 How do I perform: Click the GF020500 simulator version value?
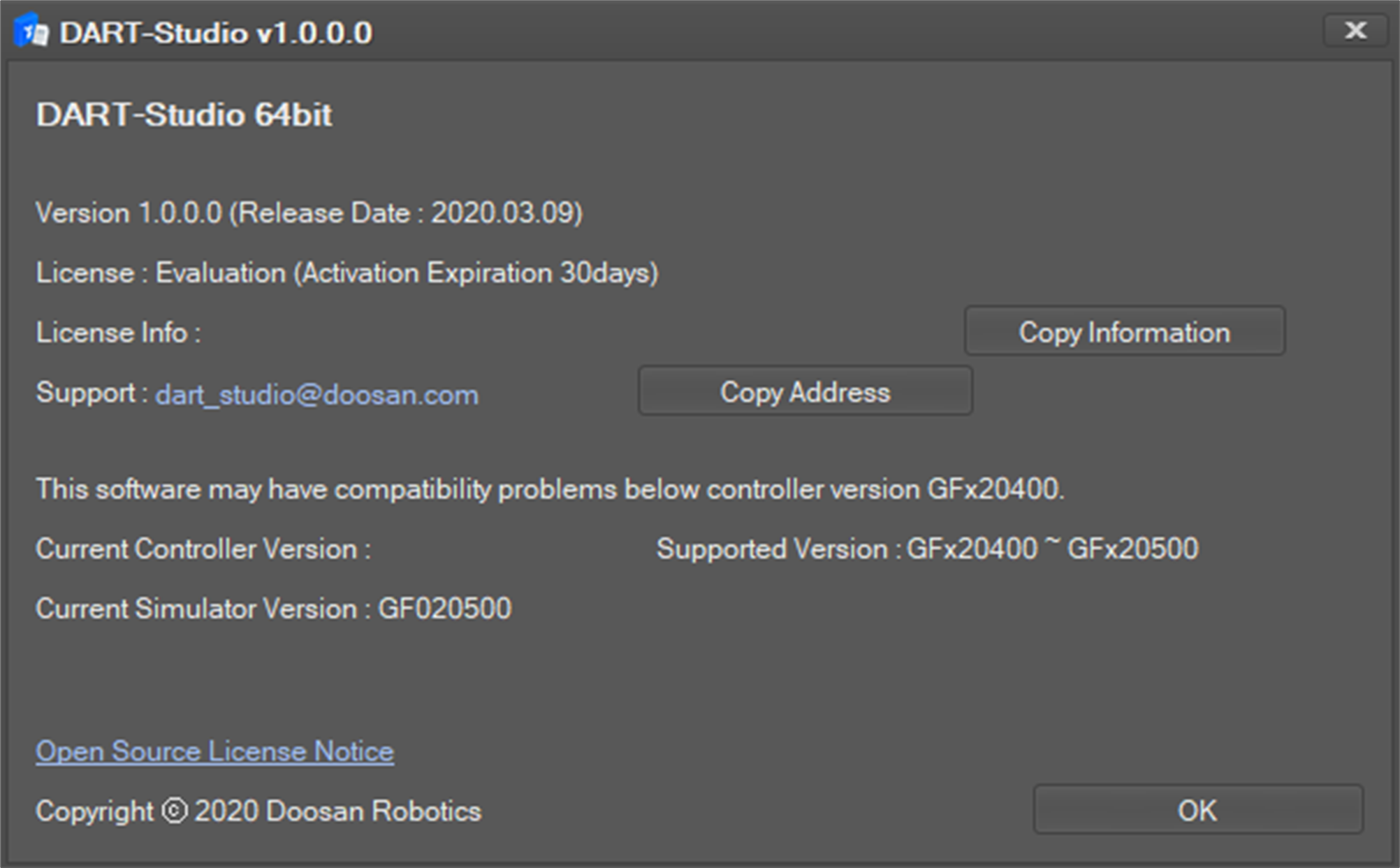tap(445, 609)
